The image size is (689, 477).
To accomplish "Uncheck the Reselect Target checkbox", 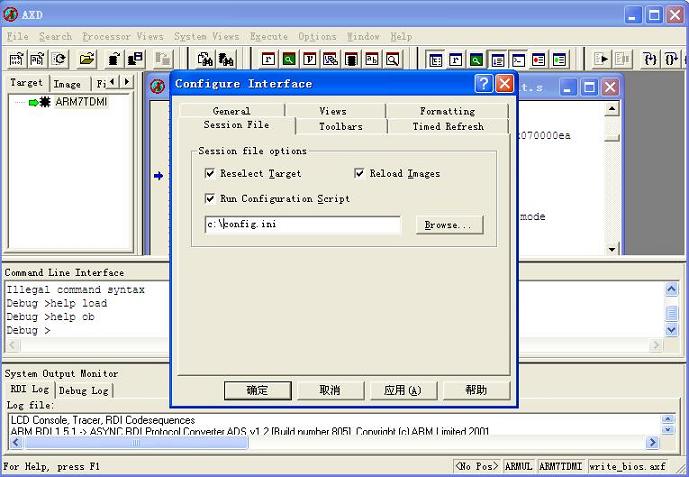I will click(210, 173).
